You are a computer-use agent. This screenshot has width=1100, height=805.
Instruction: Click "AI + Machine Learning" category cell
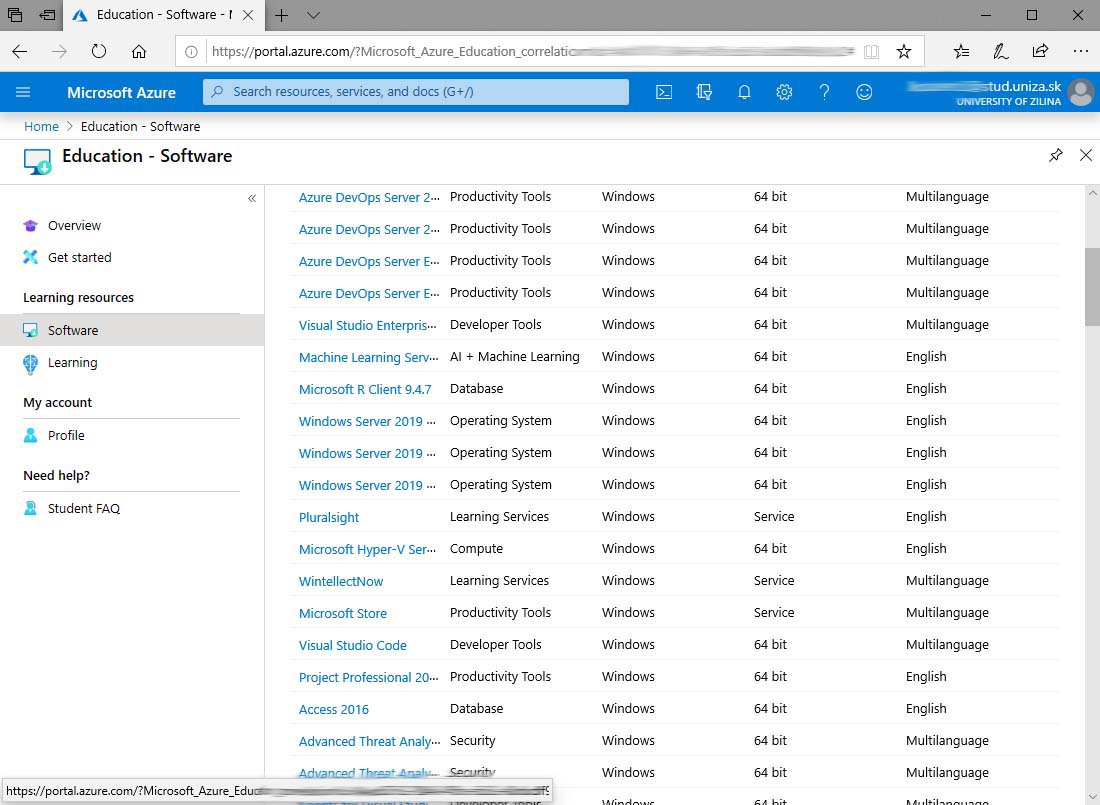pos(514,357)
